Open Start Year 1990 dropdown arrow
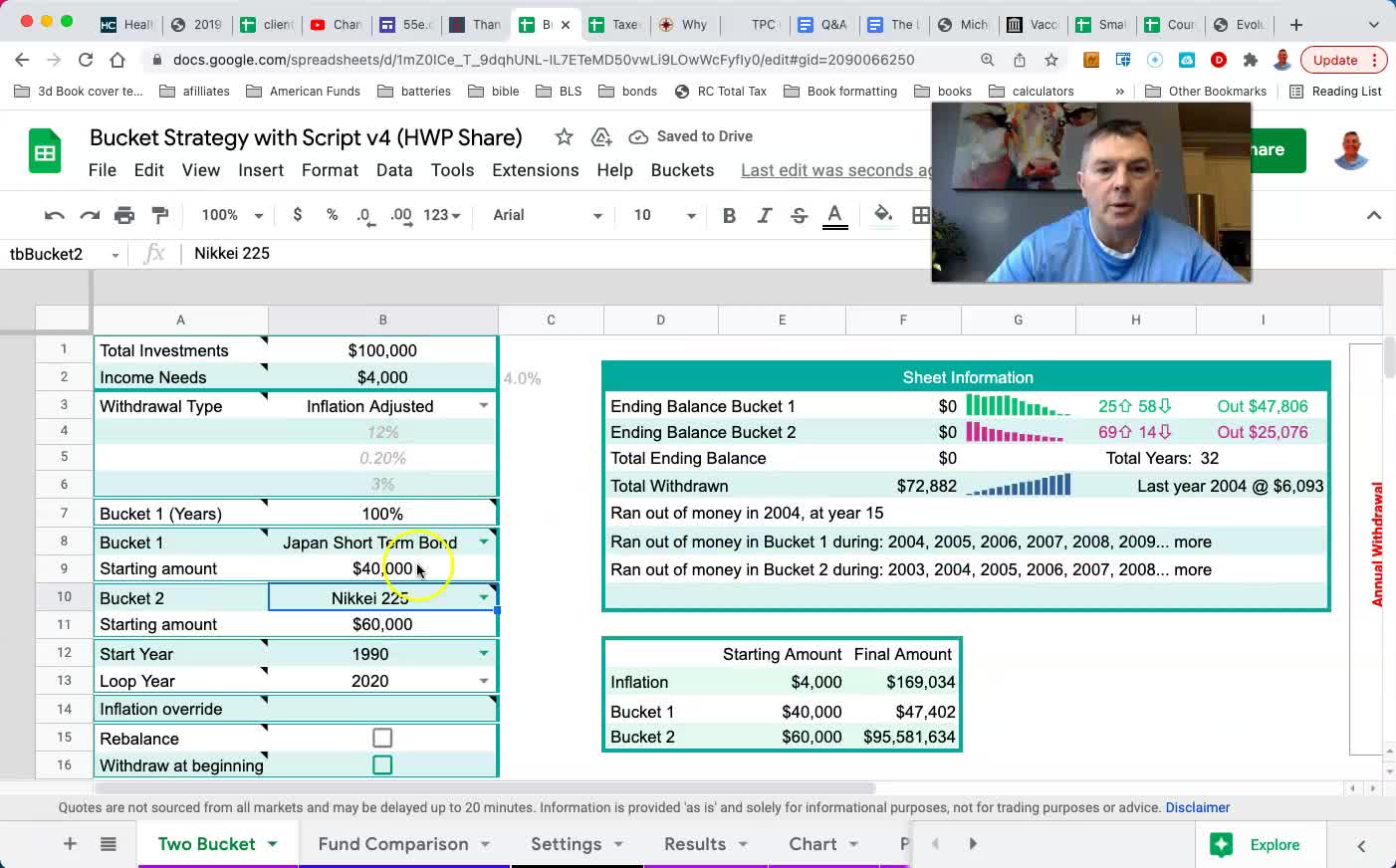The image size is (1396, 868). point(484,654)
